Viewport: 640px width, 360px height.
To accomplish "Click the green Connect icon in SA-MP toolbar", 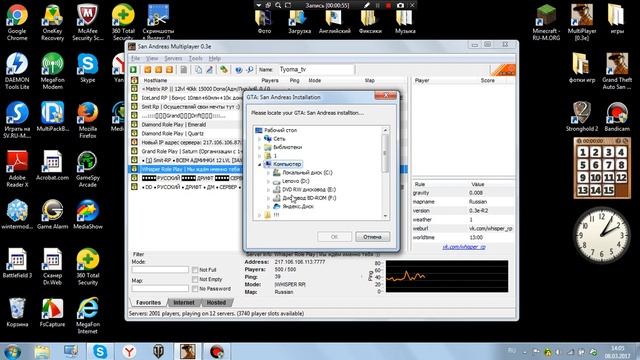I will coord(133,70).
